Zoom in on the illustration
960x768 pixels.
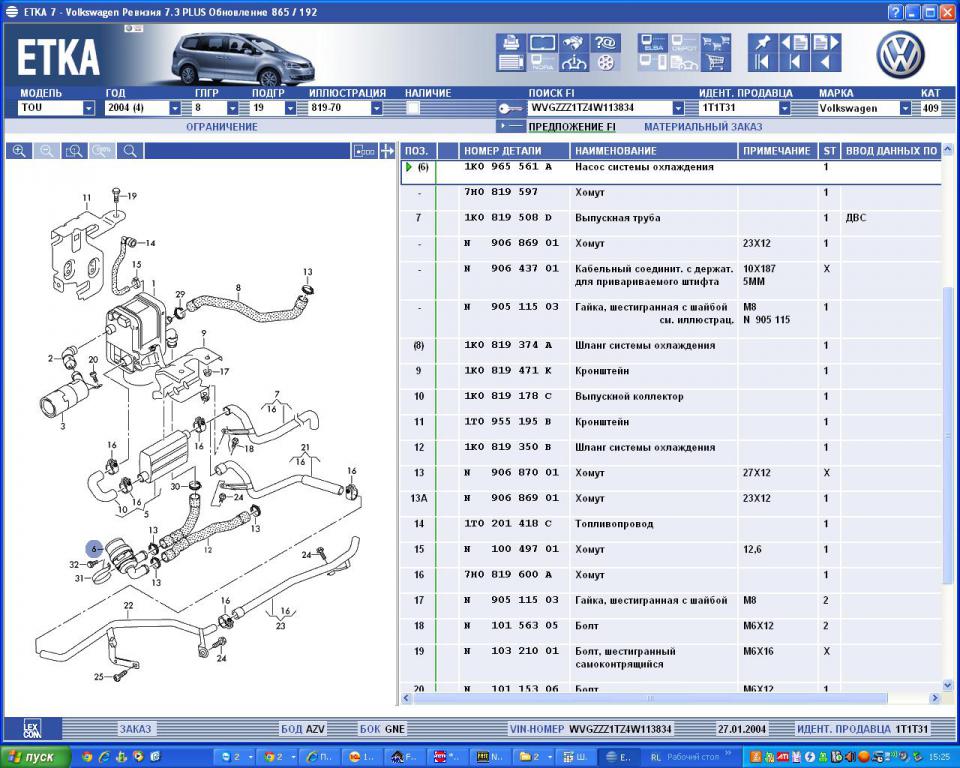[x=20, y=151]
